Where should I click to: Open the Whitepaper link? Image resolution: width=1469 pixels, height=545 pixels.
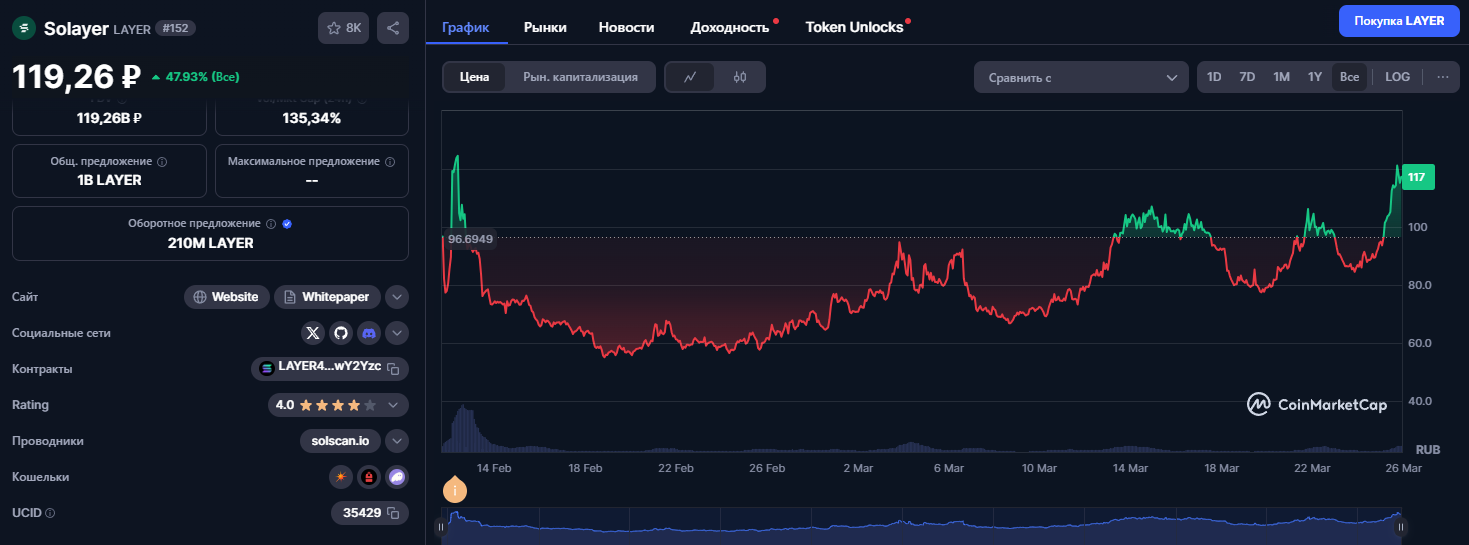click(x=327, y=297)
